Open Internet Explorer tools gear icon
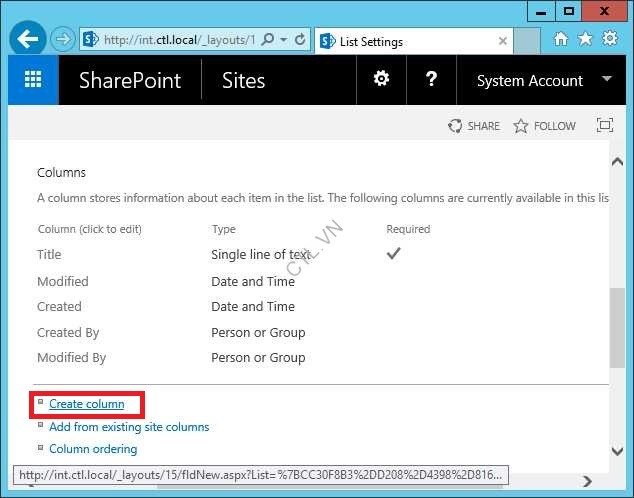This screenshot has height=498, width=634. 609,40
